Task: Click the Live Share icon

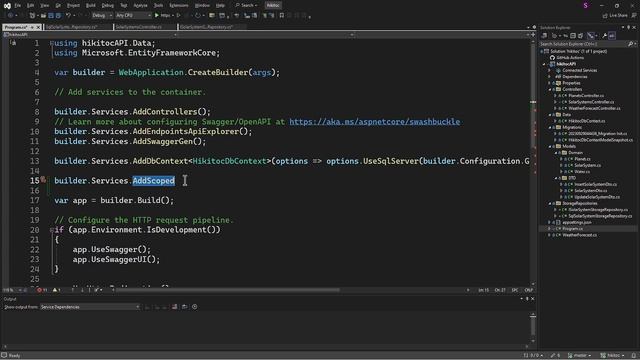Action: coord(605,16)
